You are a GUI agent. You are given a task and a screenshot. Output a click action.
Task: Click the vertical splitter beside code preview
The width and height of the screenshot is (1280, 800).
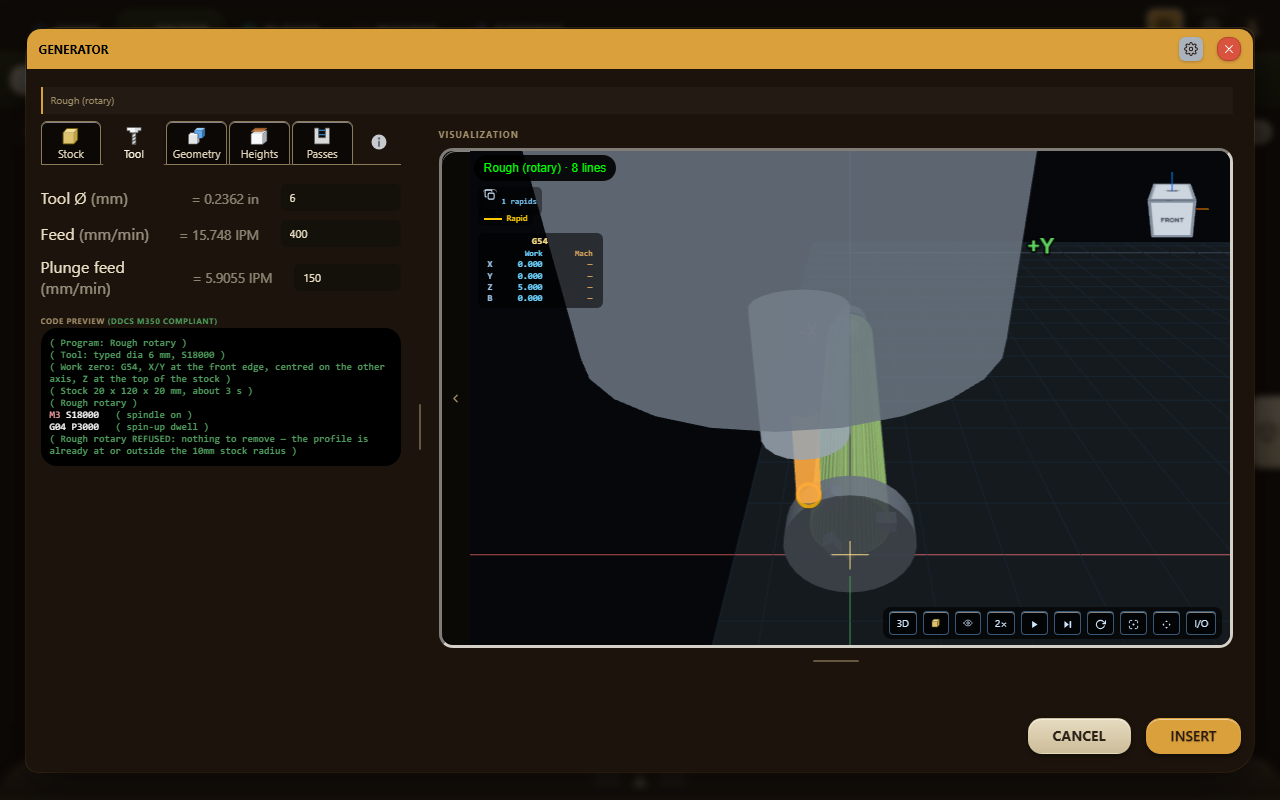click(420, 427)
